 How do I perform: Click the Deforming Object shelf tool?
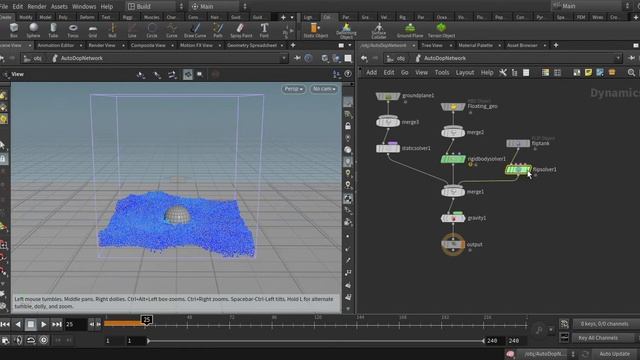pyautogui.click(x=346, y=31)
